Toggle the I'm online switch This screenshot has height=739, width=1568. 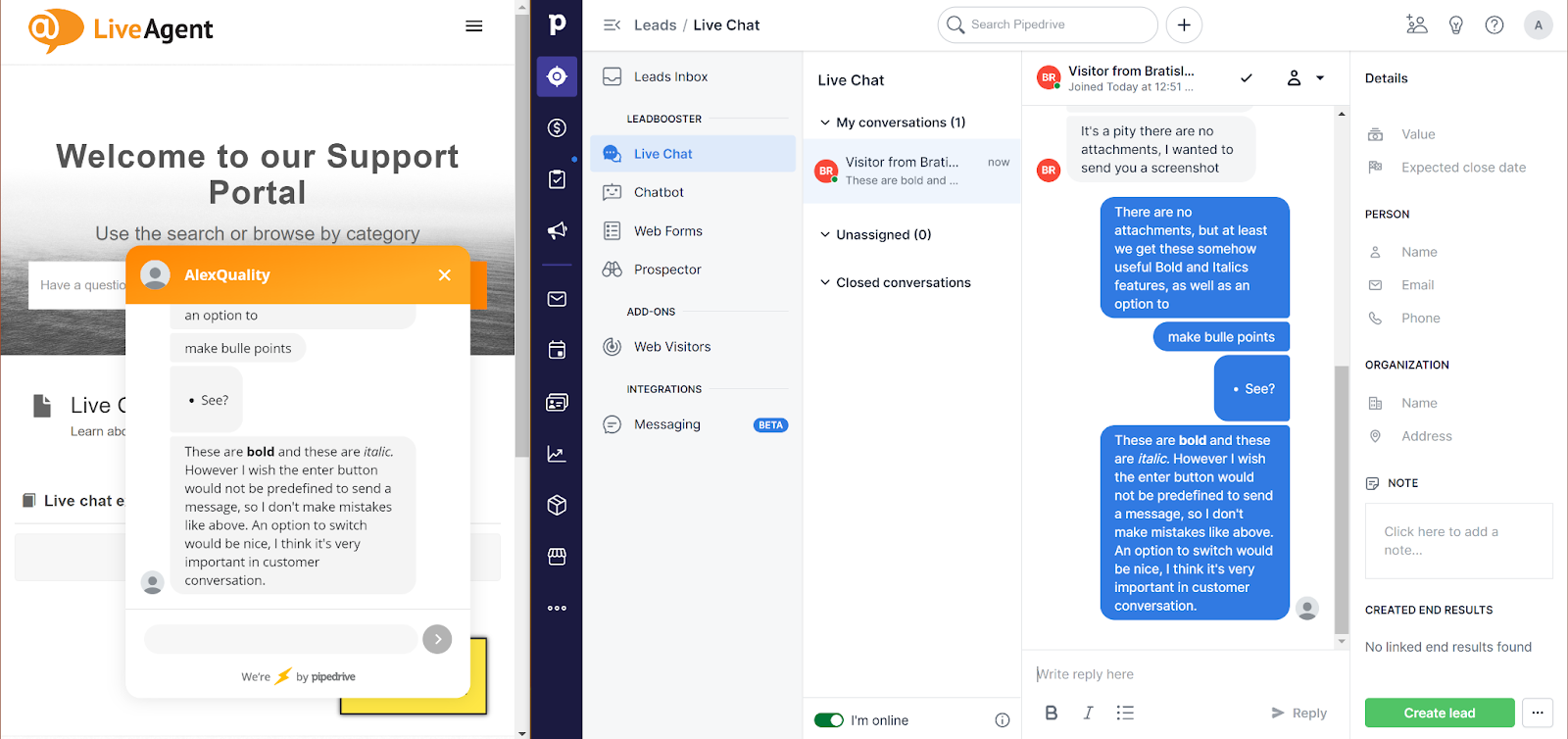(829, 720)
